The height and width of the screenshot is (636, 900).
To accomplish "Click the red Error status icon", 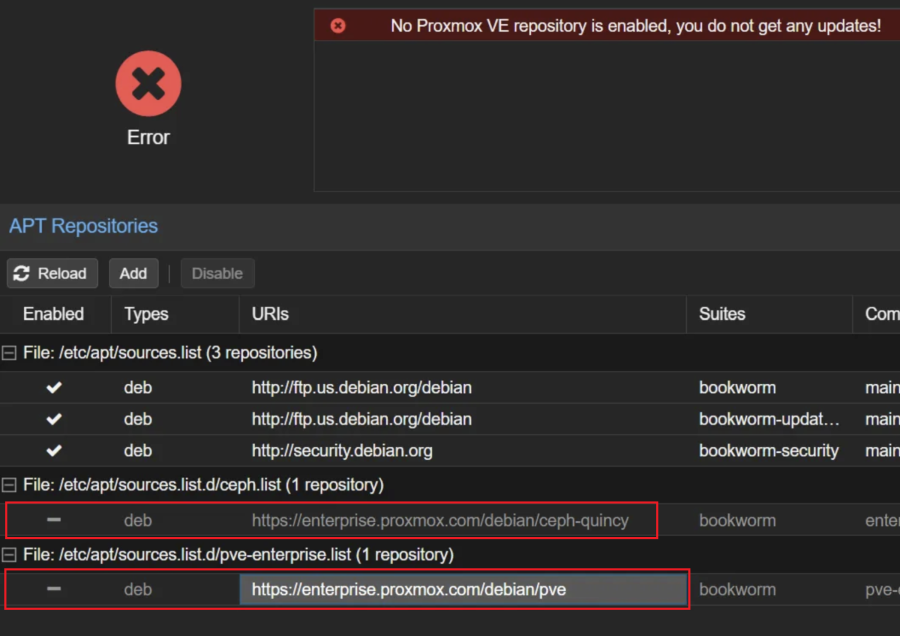I will [x=148, y=84].
